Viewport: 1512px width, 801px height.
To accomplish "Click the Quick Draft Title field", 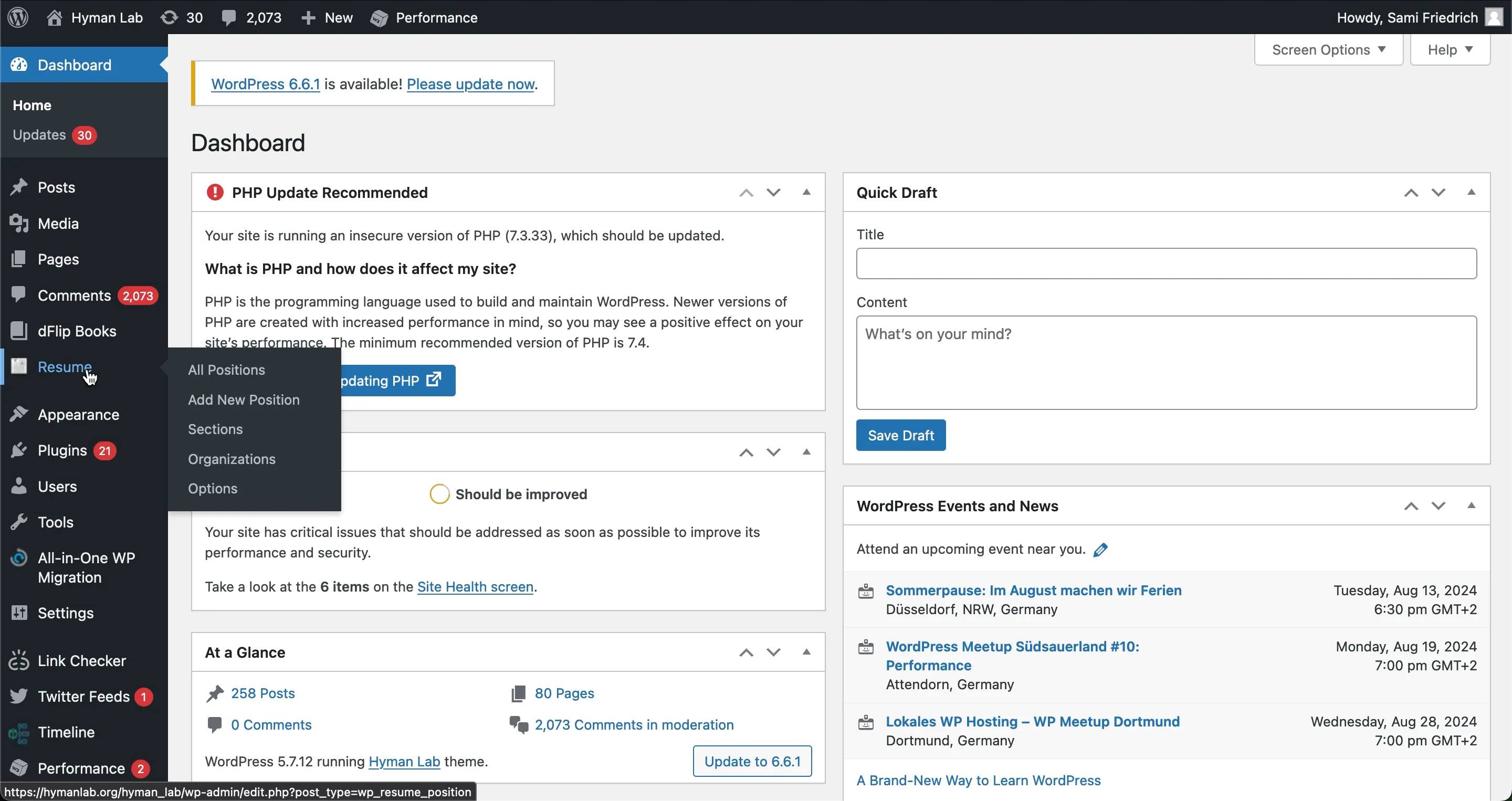I will [x=1166, y=264].
